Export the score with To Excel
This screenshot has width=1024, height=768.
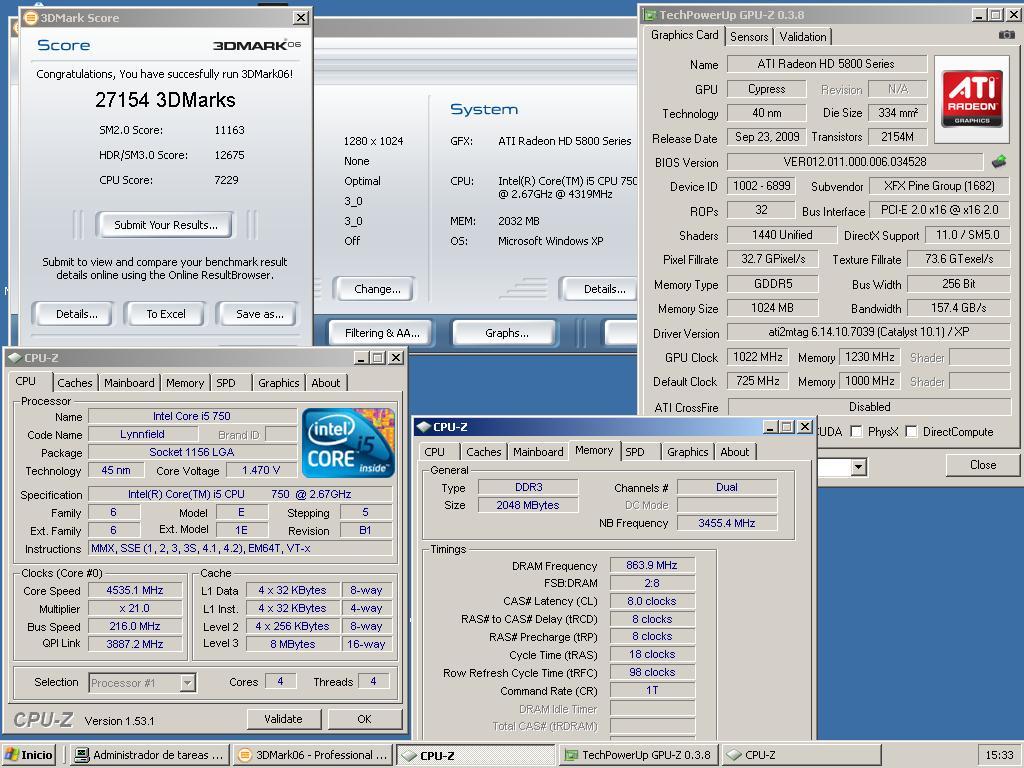[x=166, y=314]
